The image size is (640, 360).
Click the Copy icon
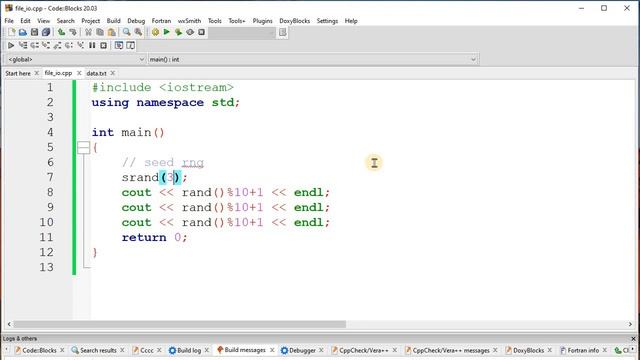coord(100,32)
